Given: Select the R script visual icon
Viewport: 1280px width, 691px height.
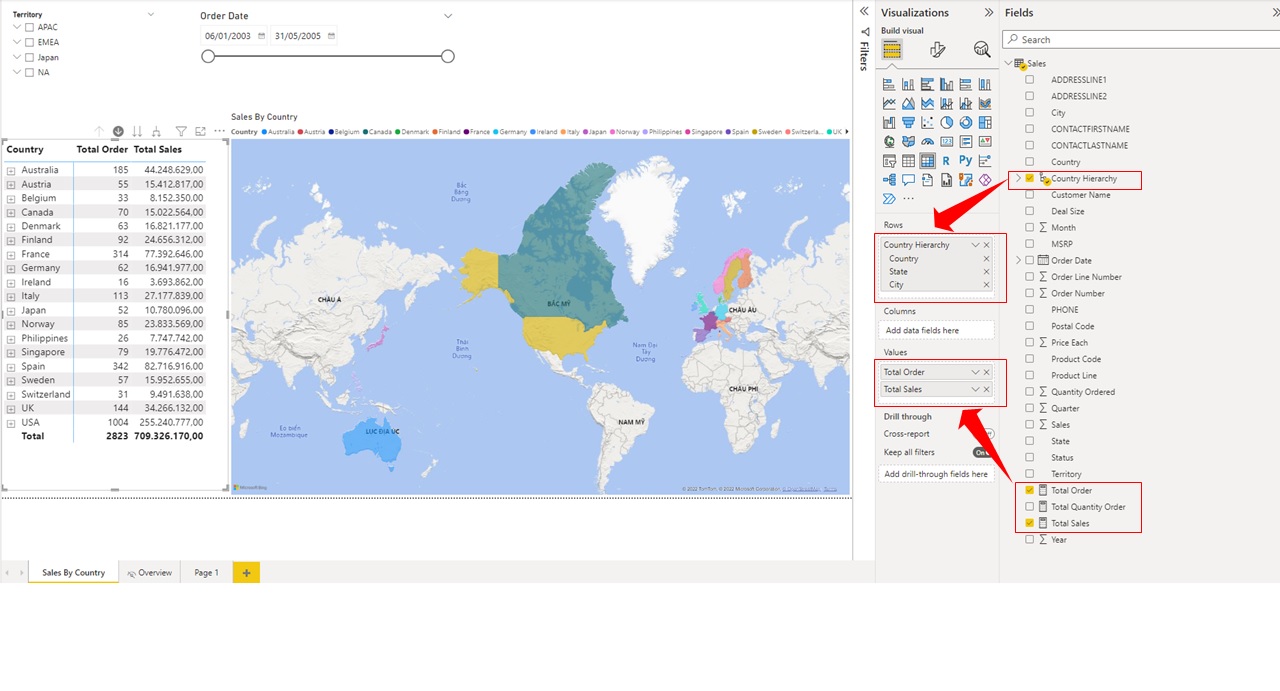Looking at the screenshot, I should pos(947,160).
